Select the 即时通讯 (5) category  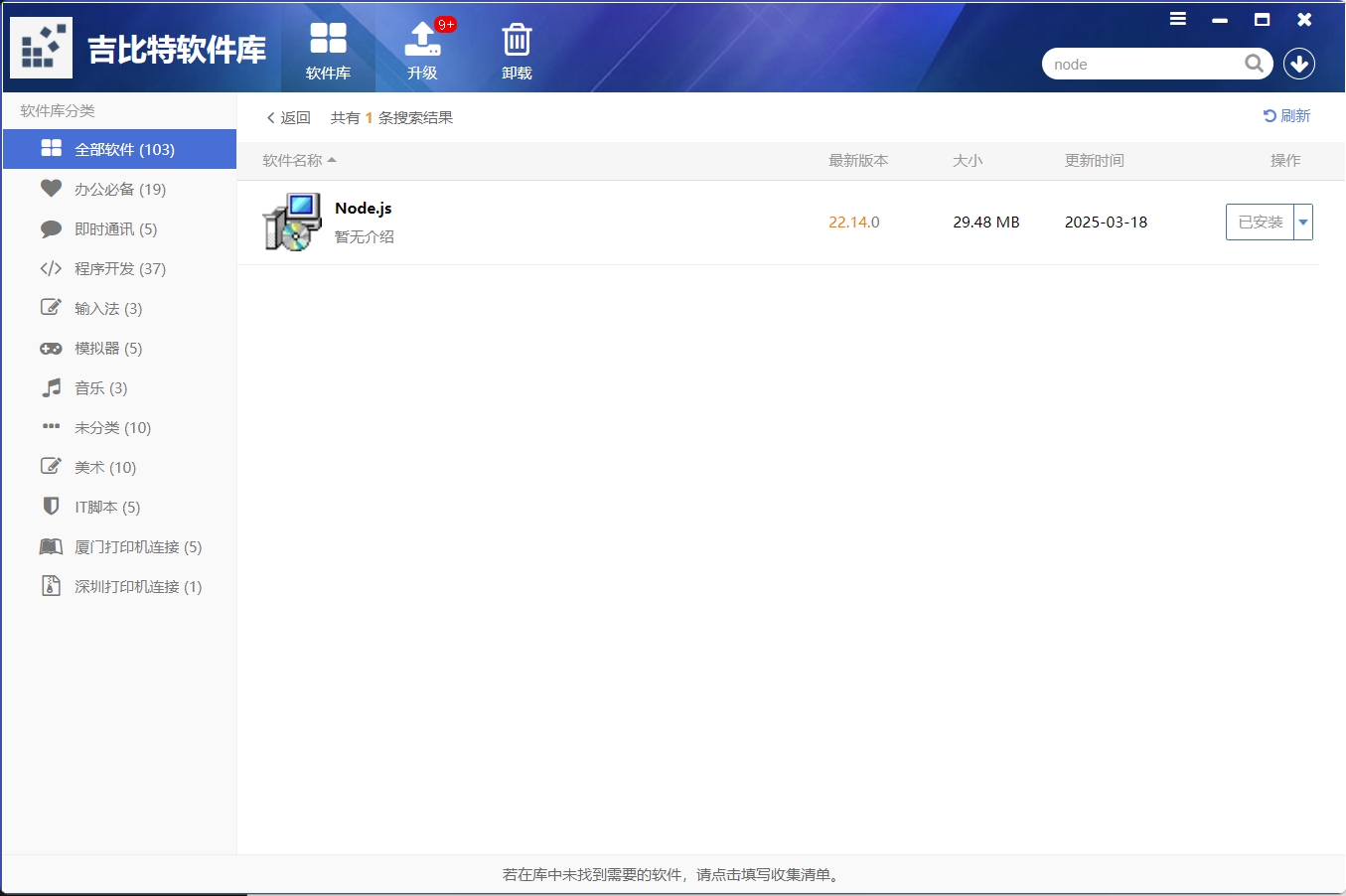pyautogui.click(x=115, y=229)
